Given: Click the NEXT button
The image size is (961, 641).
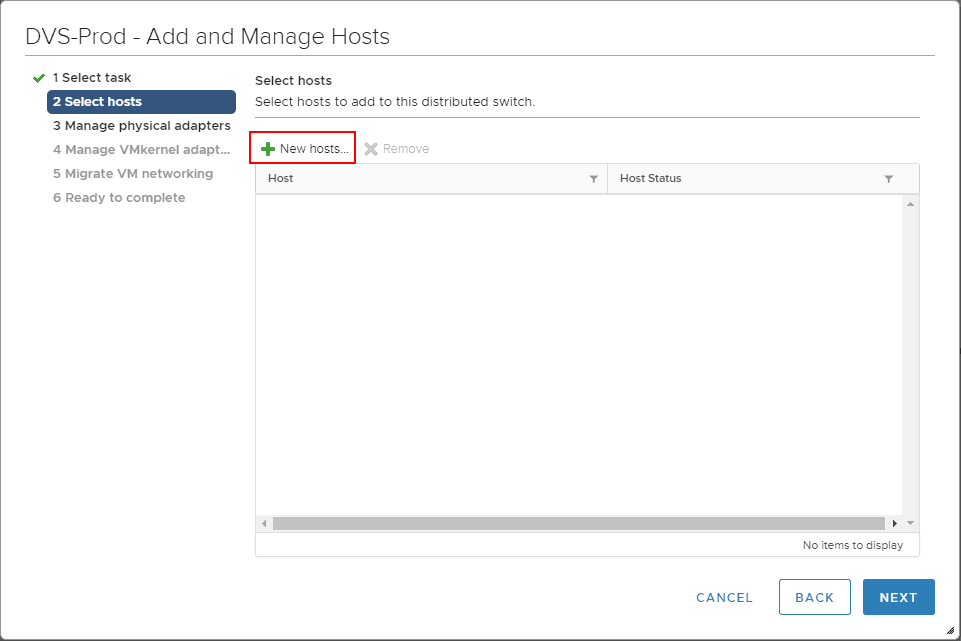Looking at the screenshot, I should [x=897, y=597].
